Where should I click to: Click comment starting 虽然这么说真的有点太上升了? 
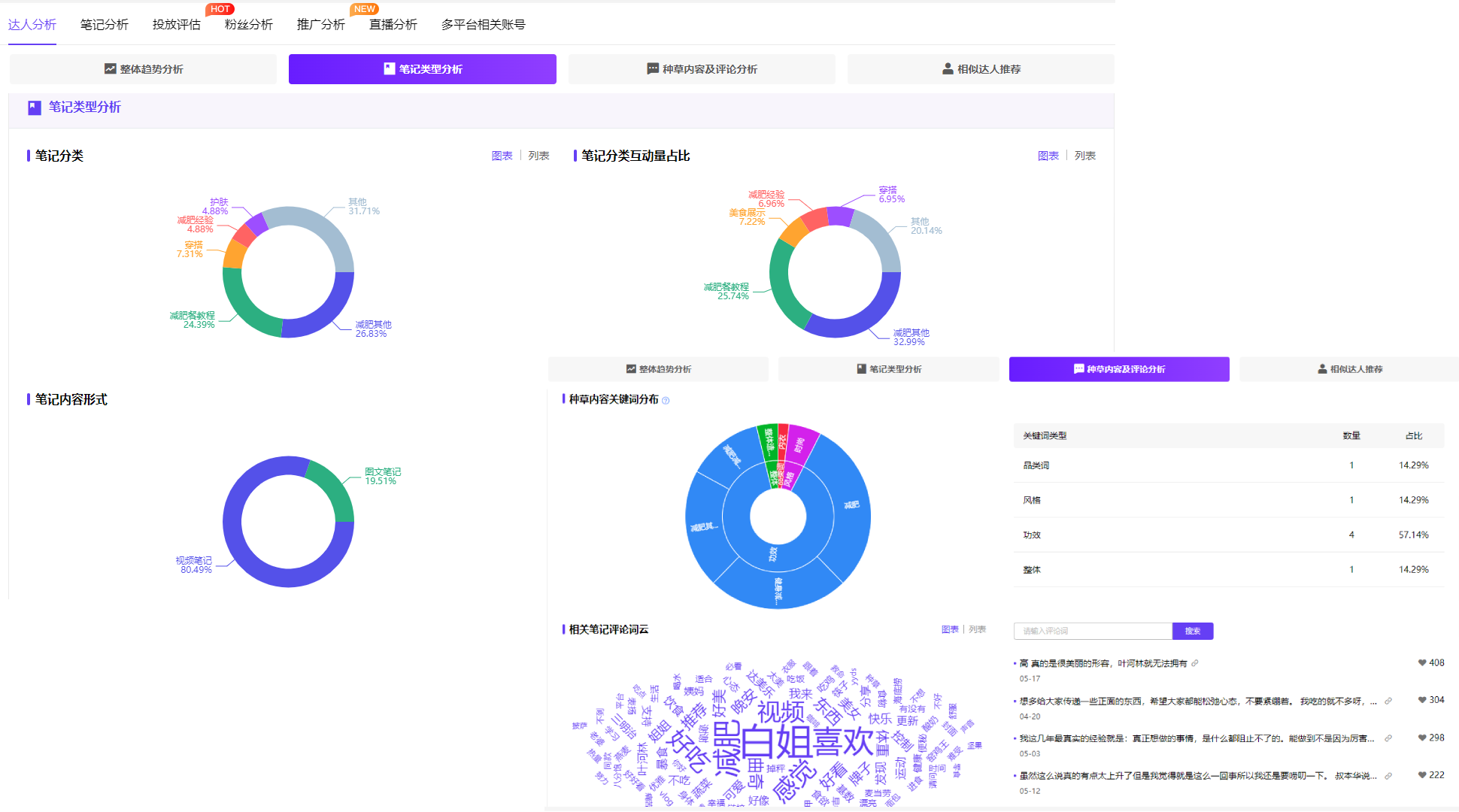coord(1198,776)
